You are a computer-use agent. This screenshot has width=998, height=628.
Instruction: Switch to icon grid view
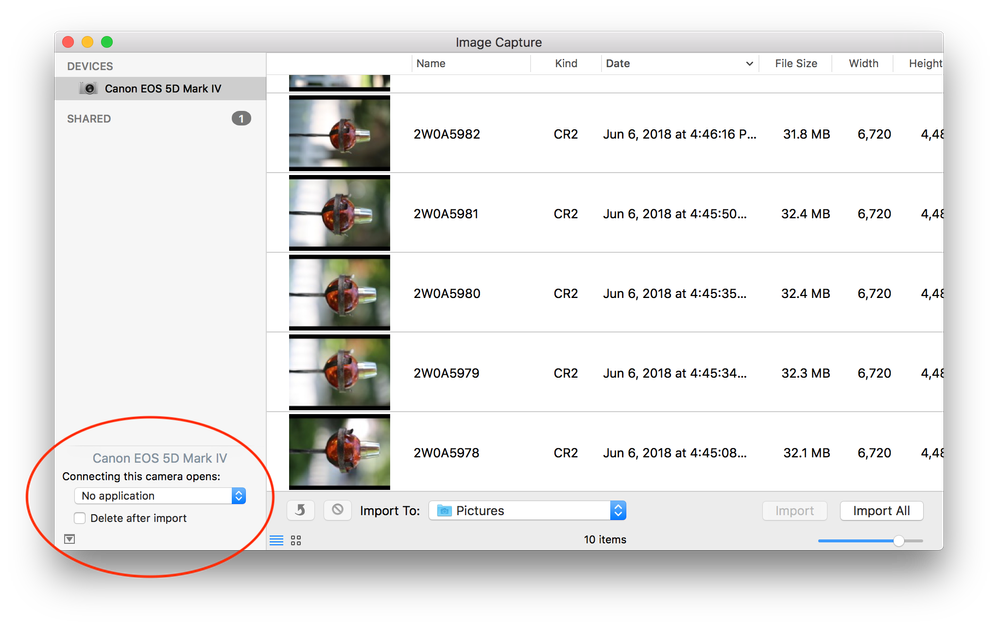pos(296,540)
